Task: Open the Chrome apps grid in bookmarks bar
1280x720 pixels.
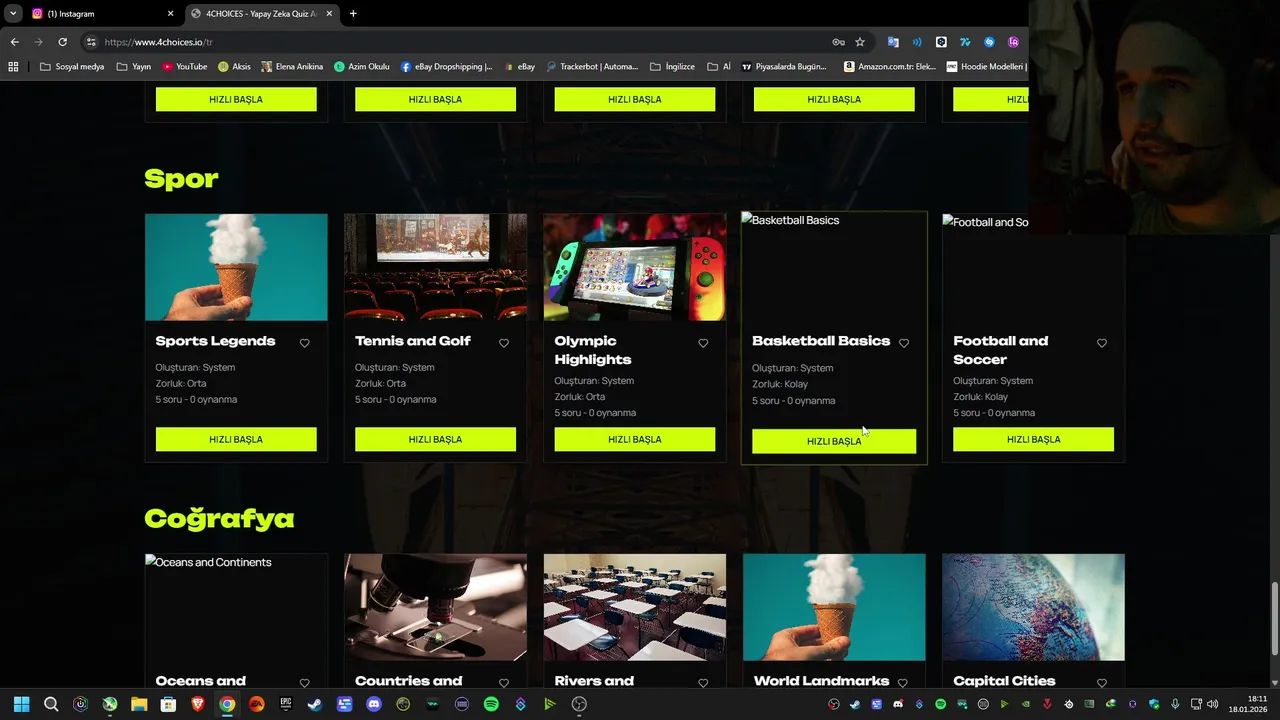Action: (x=13, y=67)
